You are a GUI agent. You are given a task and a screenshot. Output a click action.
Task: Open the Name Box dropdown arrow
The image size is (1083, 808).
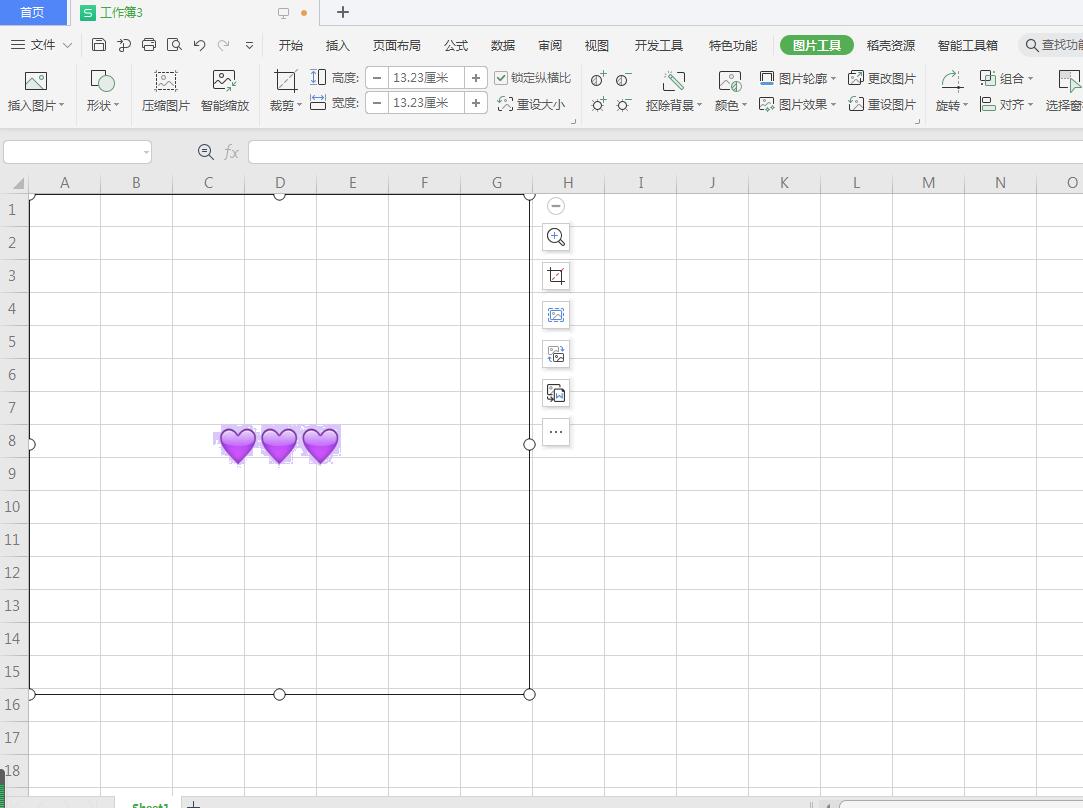click(146, 152)
